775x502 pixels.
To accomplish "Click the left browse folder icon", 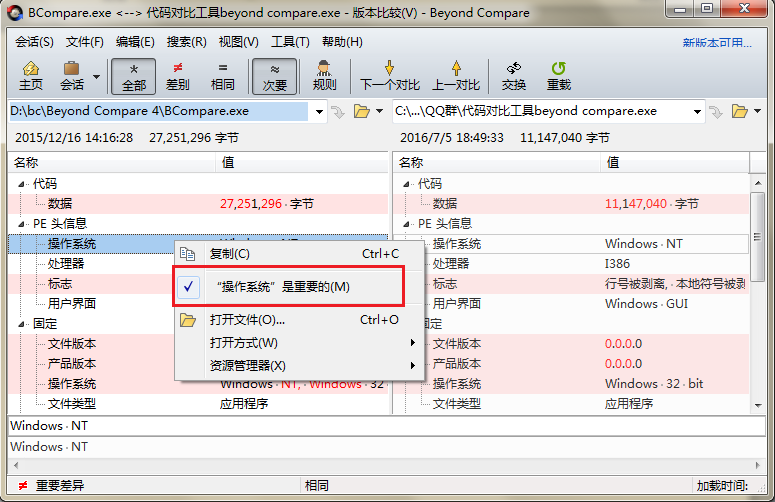I will coord(362,112).
